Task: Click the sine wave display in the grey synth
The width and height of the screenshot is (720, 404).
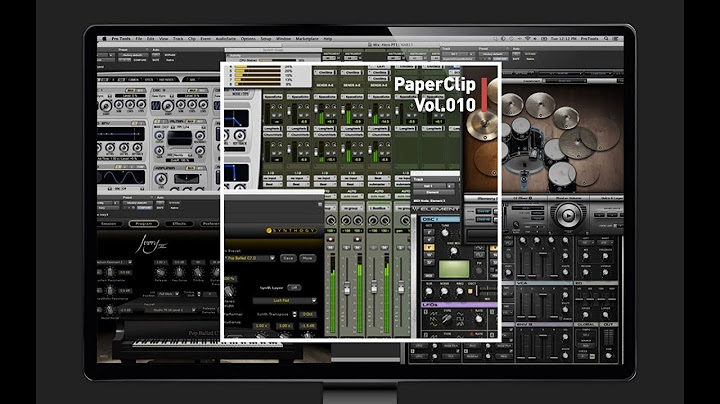Action: [x=122, y=177]
